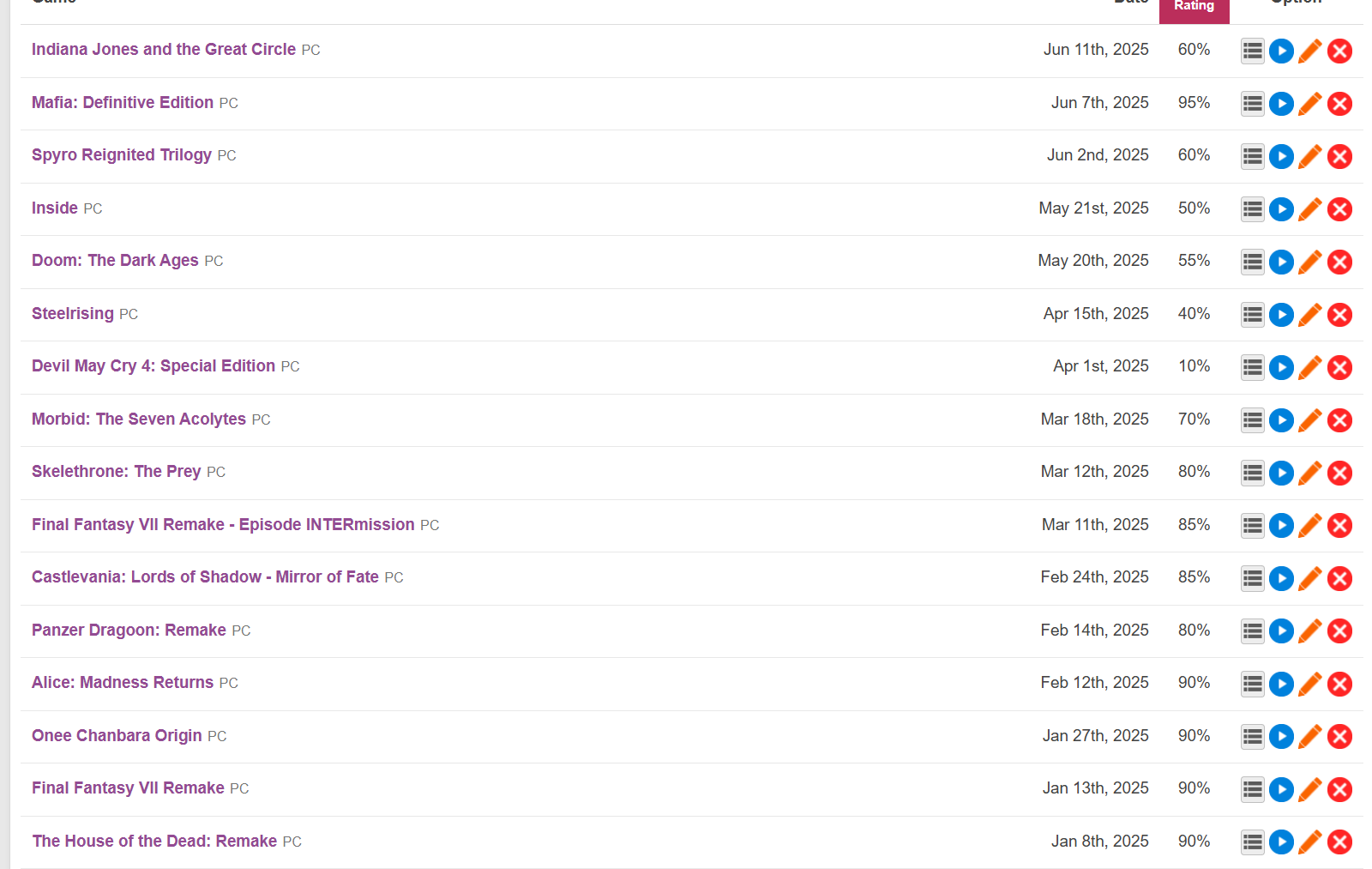Select the 40% rating for Steelrising
Viewport: 1372px width, 869px height.
(x=1194, y=314)
